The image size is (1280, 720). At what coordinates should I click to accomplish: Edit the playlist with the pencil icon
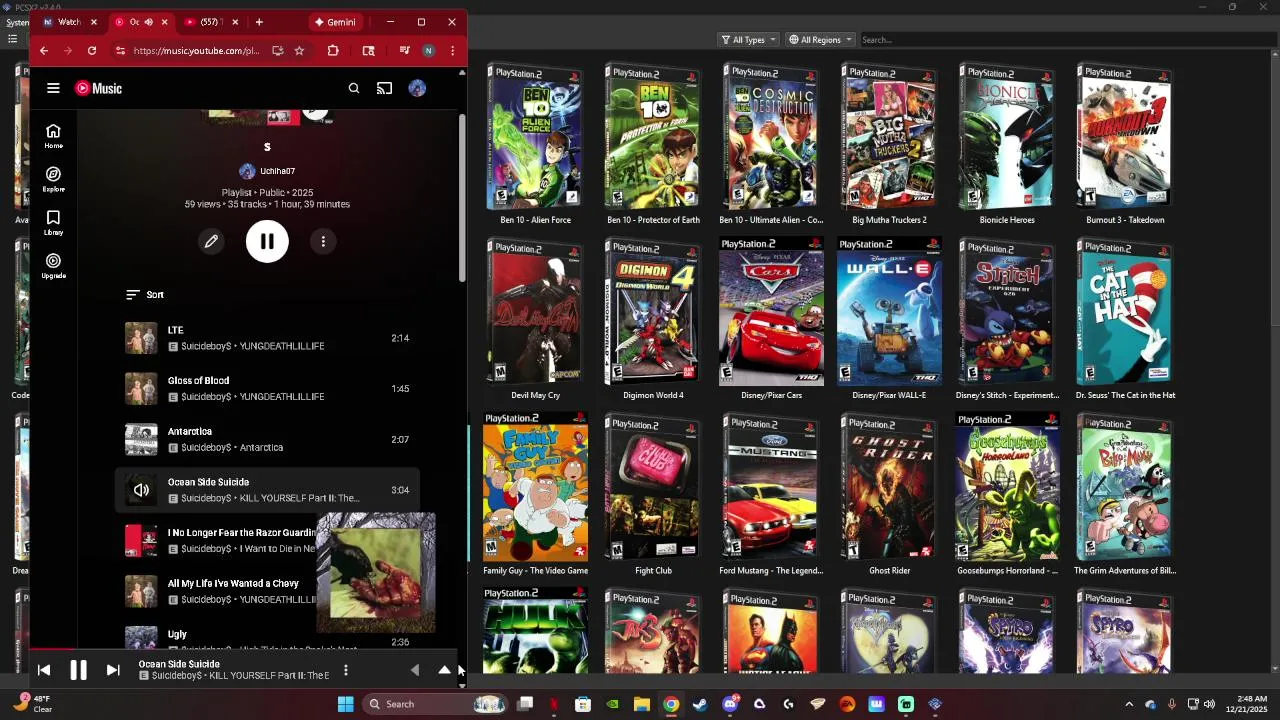(x=211, y=241)
